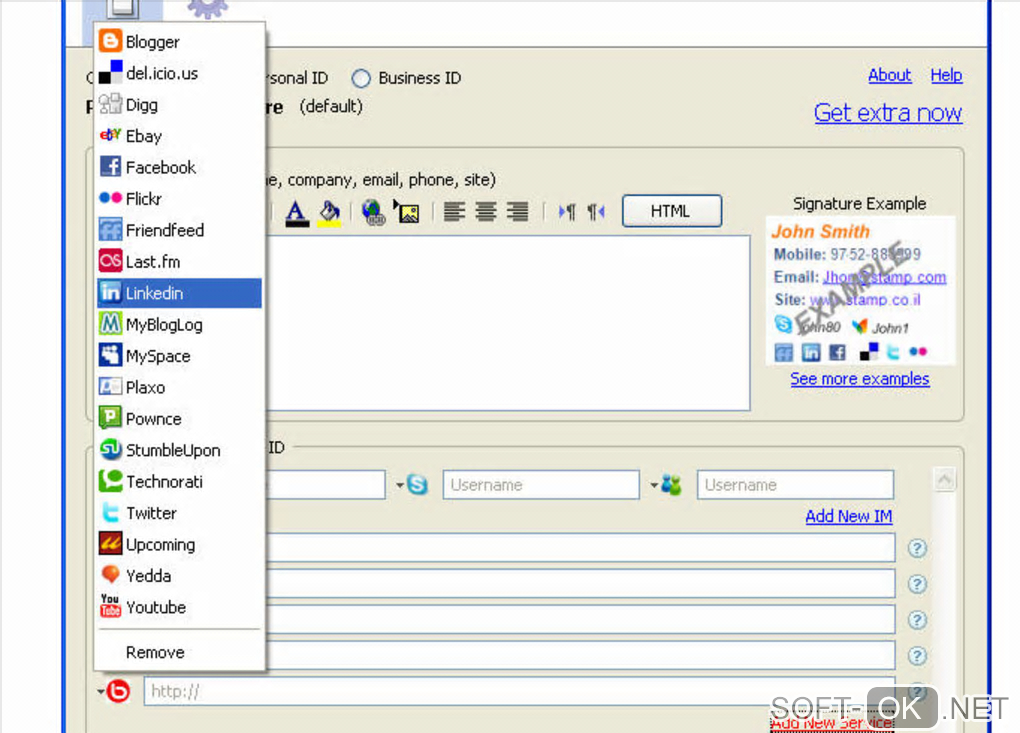Insert a hyperlink with globe icon

[x=373, y=212]
